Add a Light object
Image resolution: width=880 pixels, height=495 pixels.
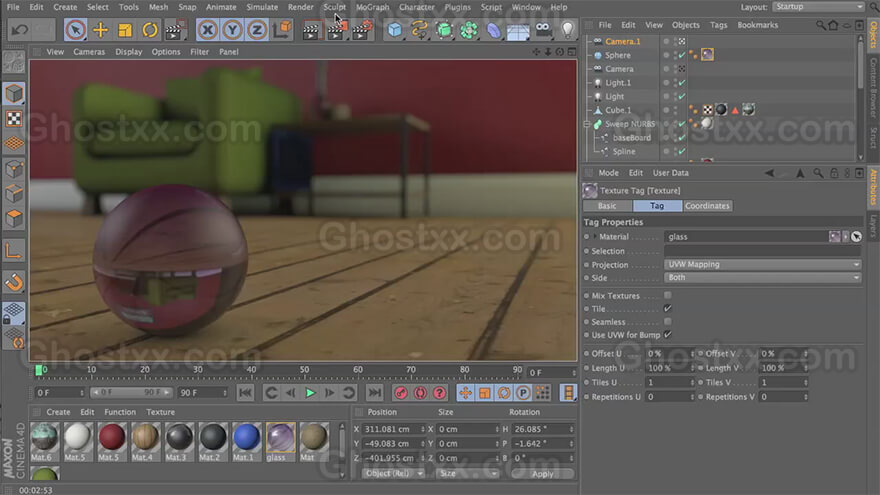567,30
